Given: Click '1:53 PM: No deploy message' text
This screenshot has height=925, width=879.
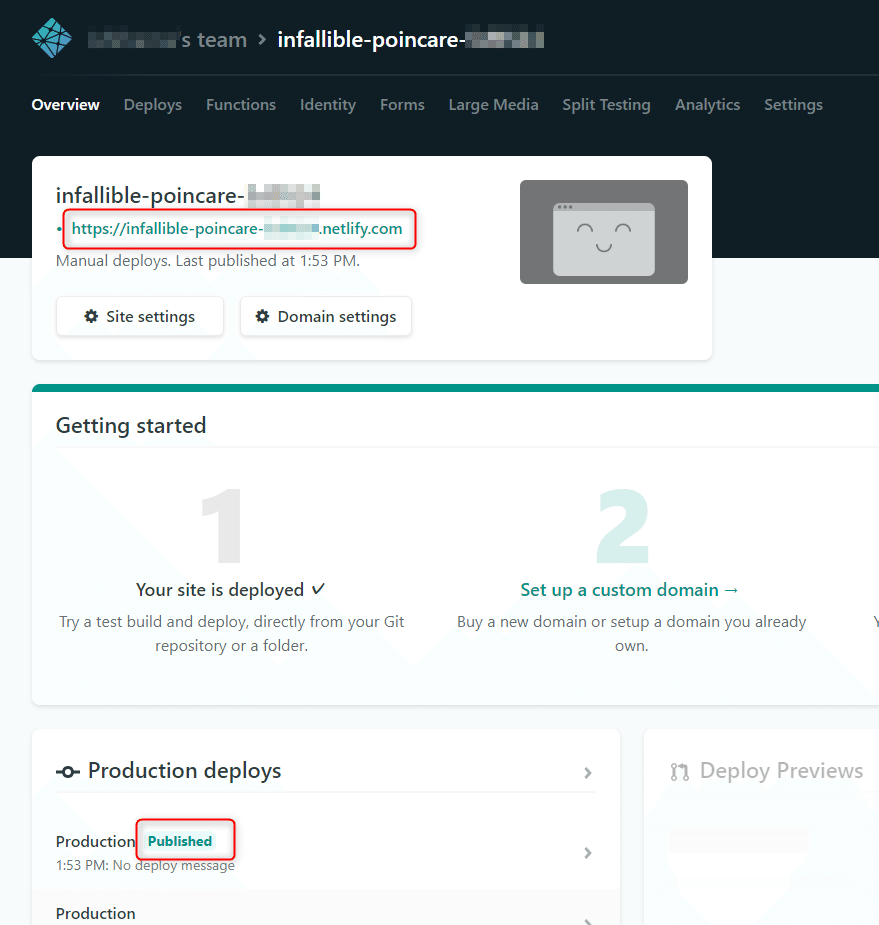Looking at the screenshot, I should pyautogui.click(x=145, y=865).
